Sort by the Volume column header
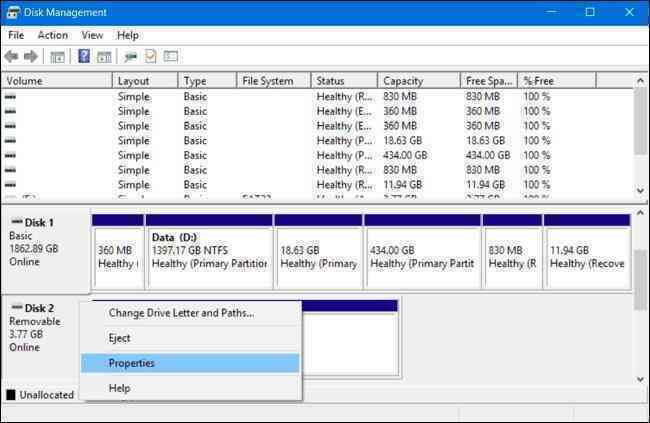Viewport: 650px width, 423px height. (x=57, y=81)
